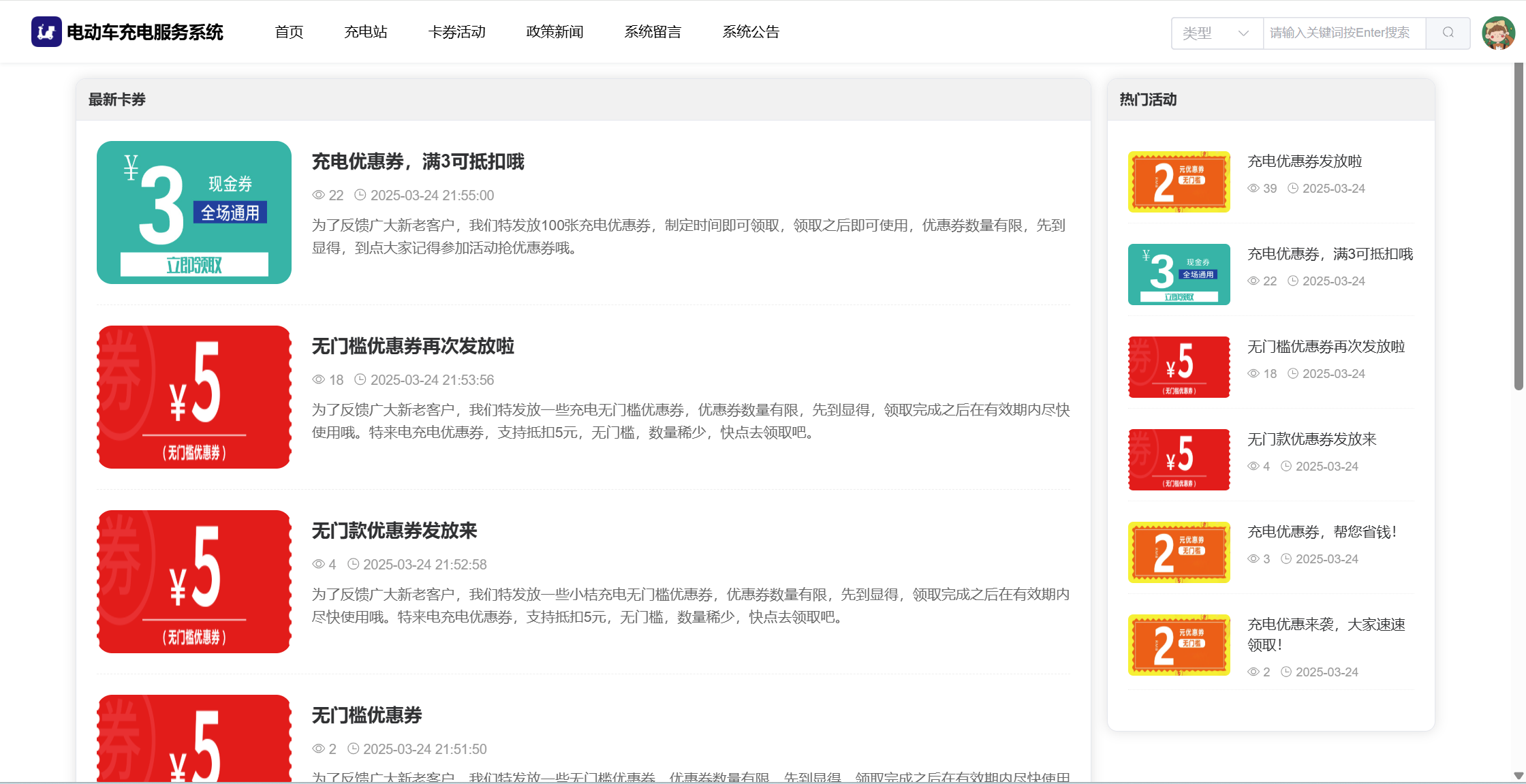Open hot activity orange coupon with 39 views
This screenshot has height=784, width=1526.
1179,182
